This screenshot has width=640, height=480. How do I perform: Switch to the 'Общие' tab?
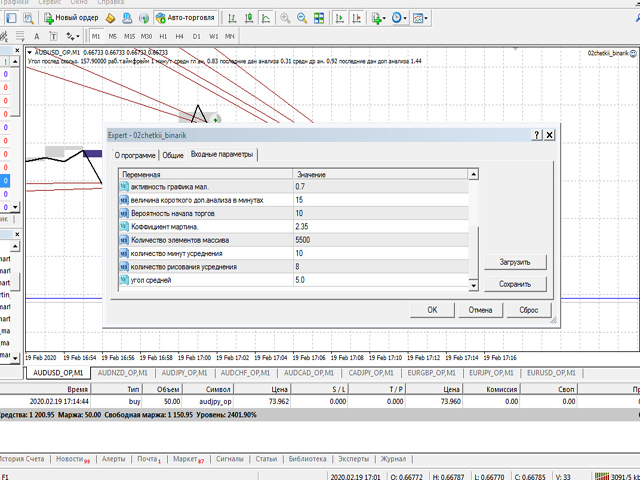[172, 155]
